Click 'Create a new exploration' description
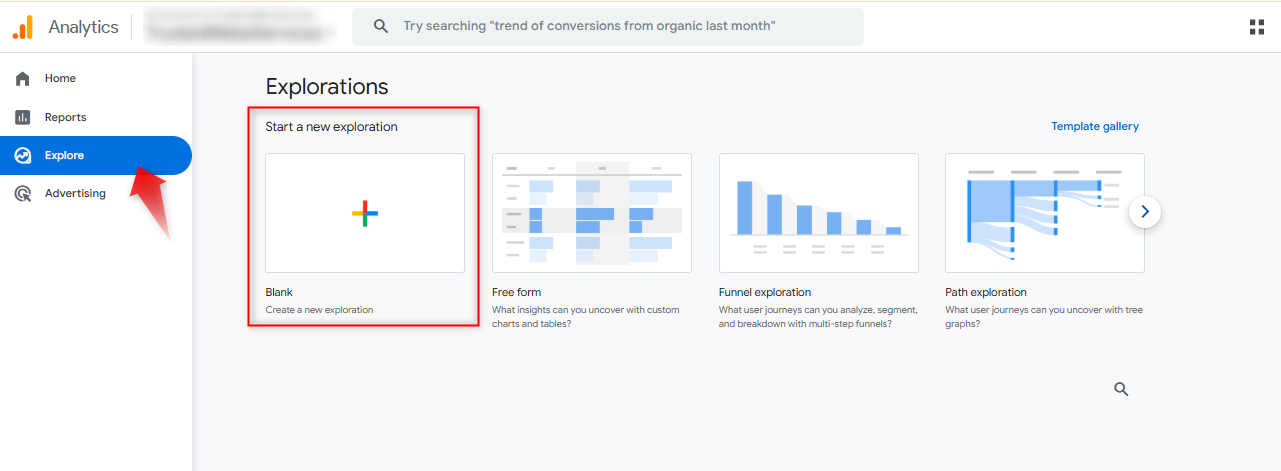 (x=319, y=310)
